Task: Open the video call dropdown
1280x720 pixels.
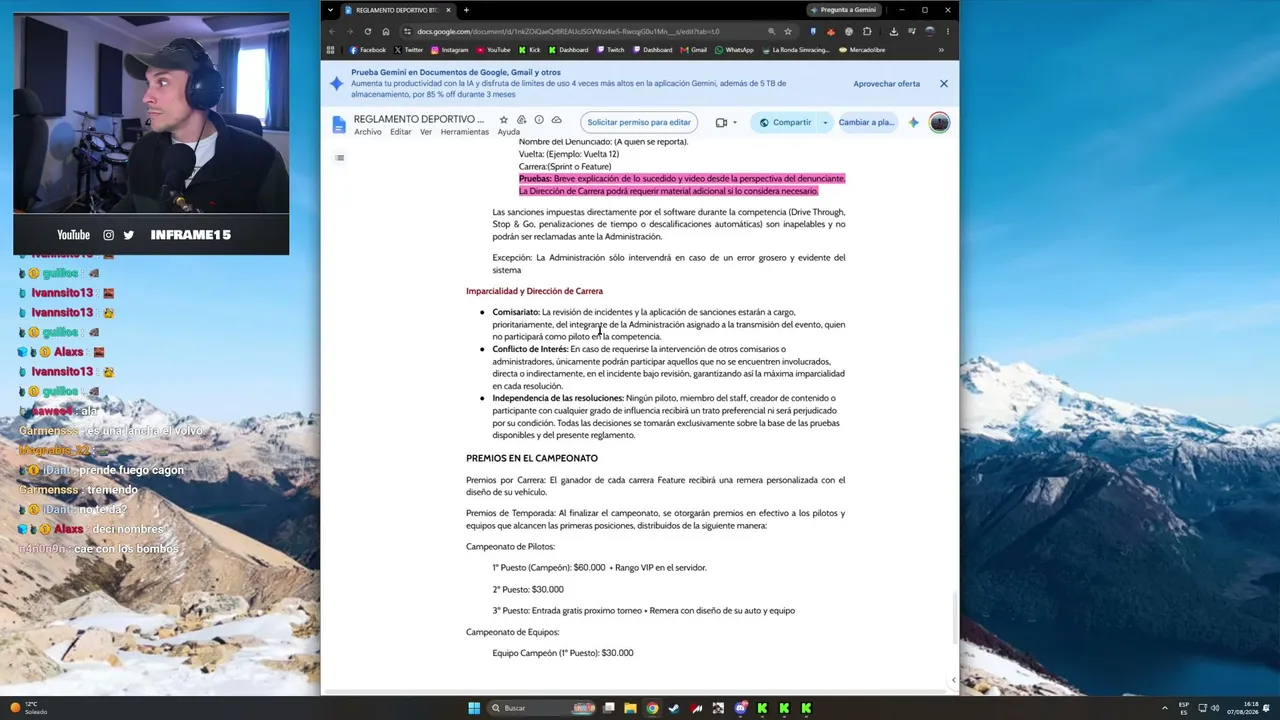Action: pos(735,123)
